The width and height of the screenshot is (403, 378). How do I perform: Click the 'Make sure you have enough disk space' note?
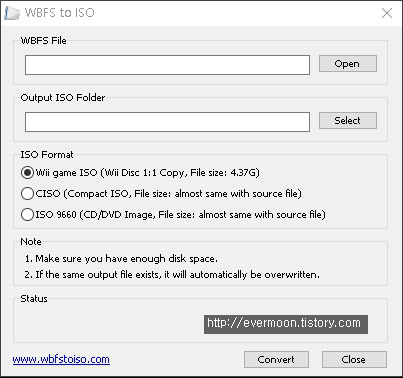(x=121, y=259)
